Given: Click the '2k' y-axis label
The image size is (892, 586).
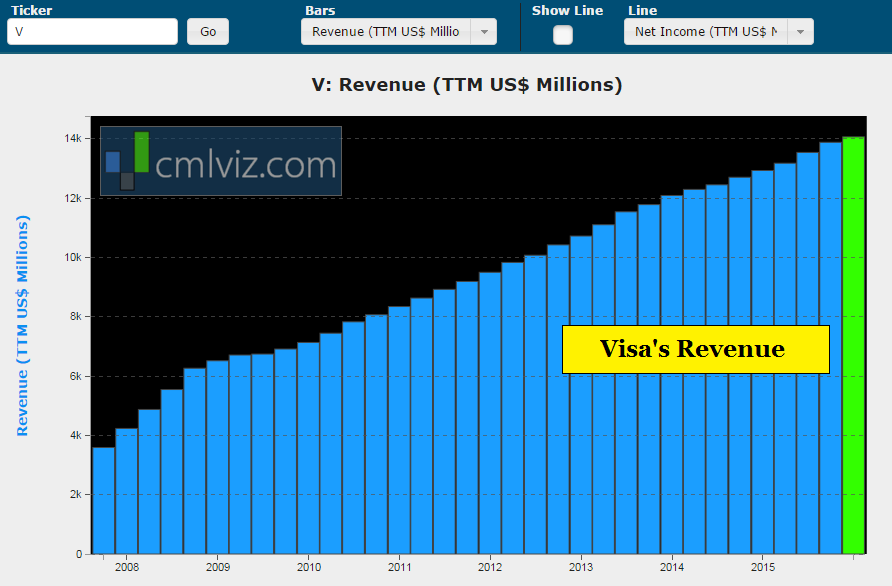Looking at the screenshot, I should coord(75,494).
